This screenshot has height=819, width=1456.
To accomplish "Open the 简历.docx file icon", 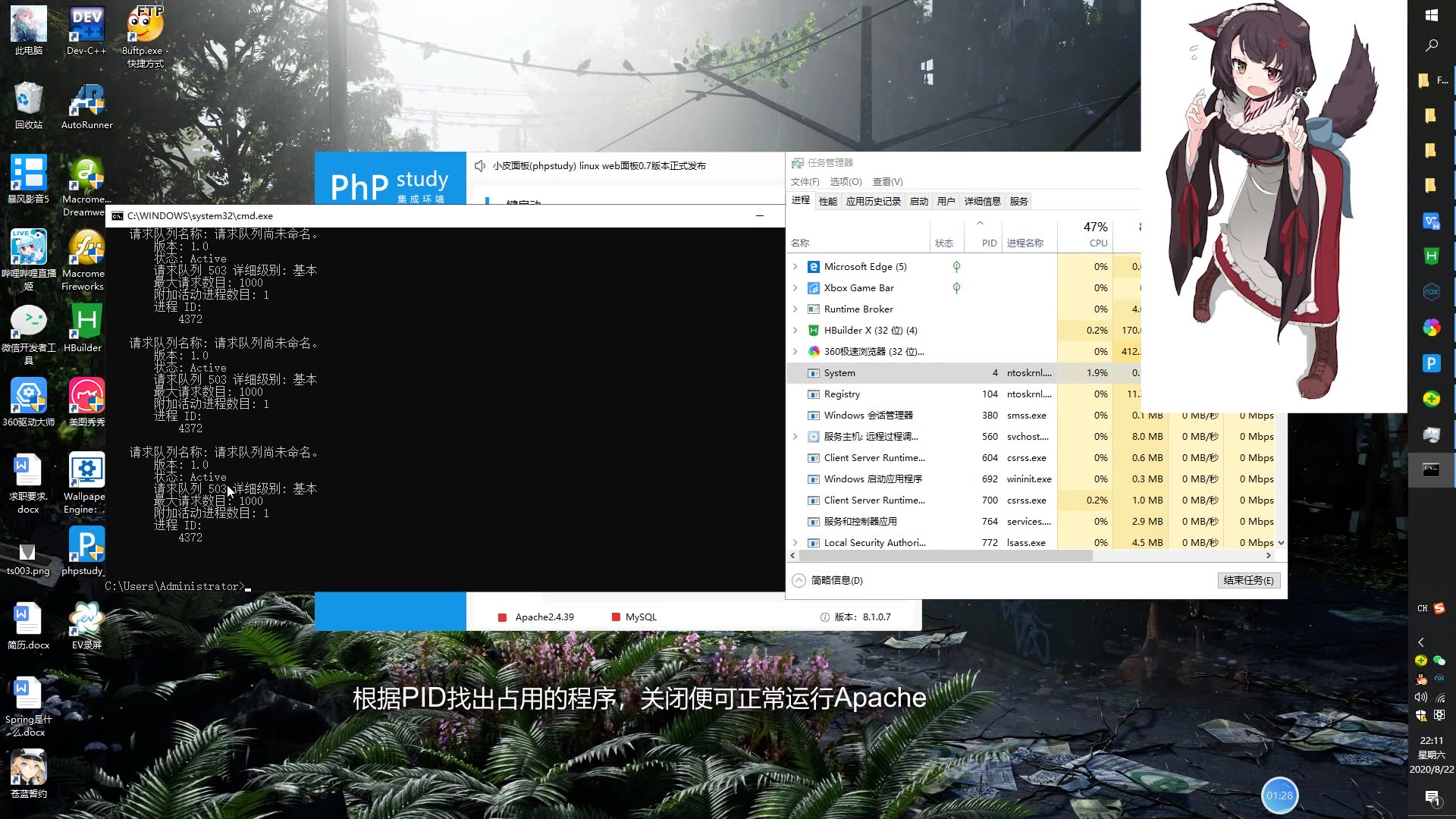I will pyautogui.click(x=29, y=625).
